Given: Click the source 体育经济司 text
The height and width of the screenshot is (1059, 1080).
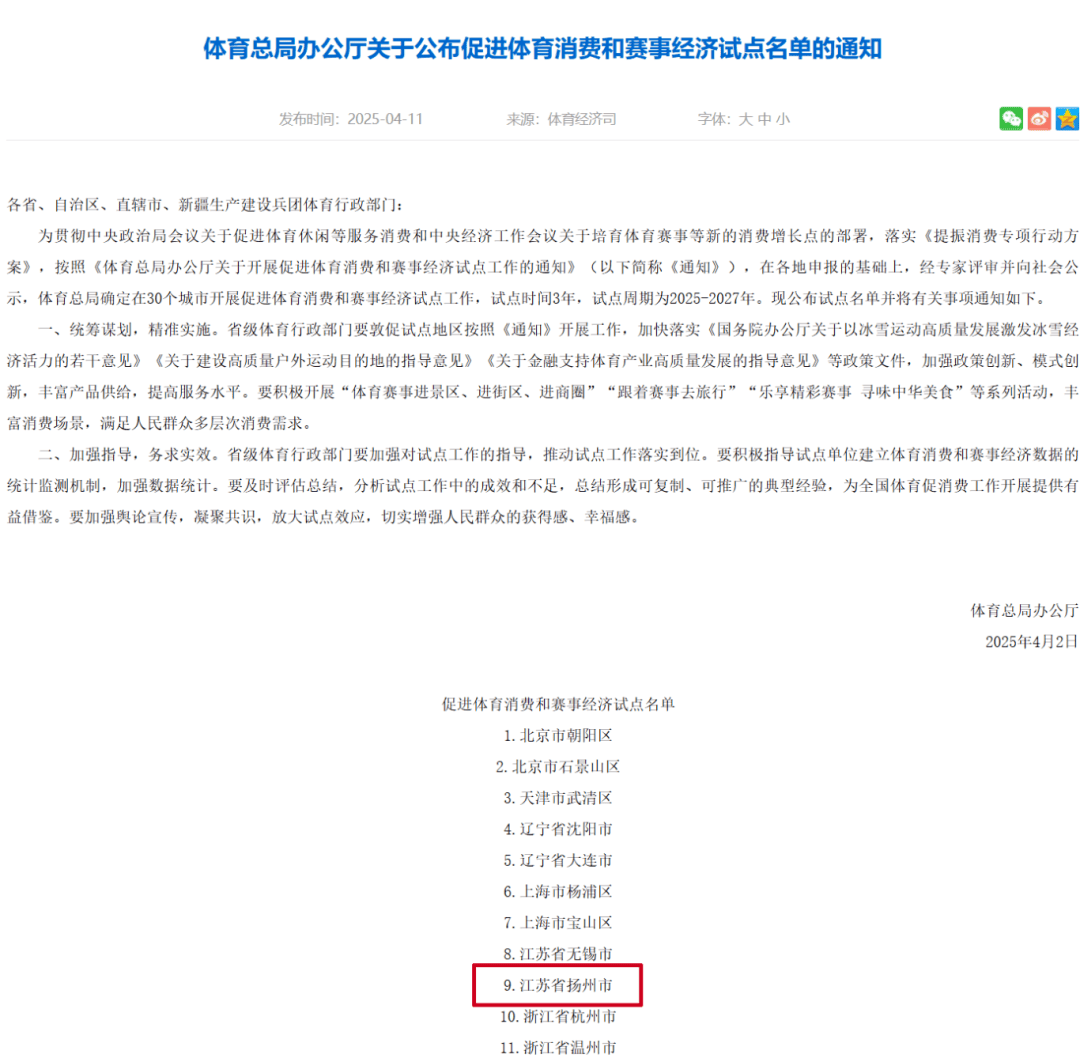Looking at the screenshot, I should [x=581, y=119].
